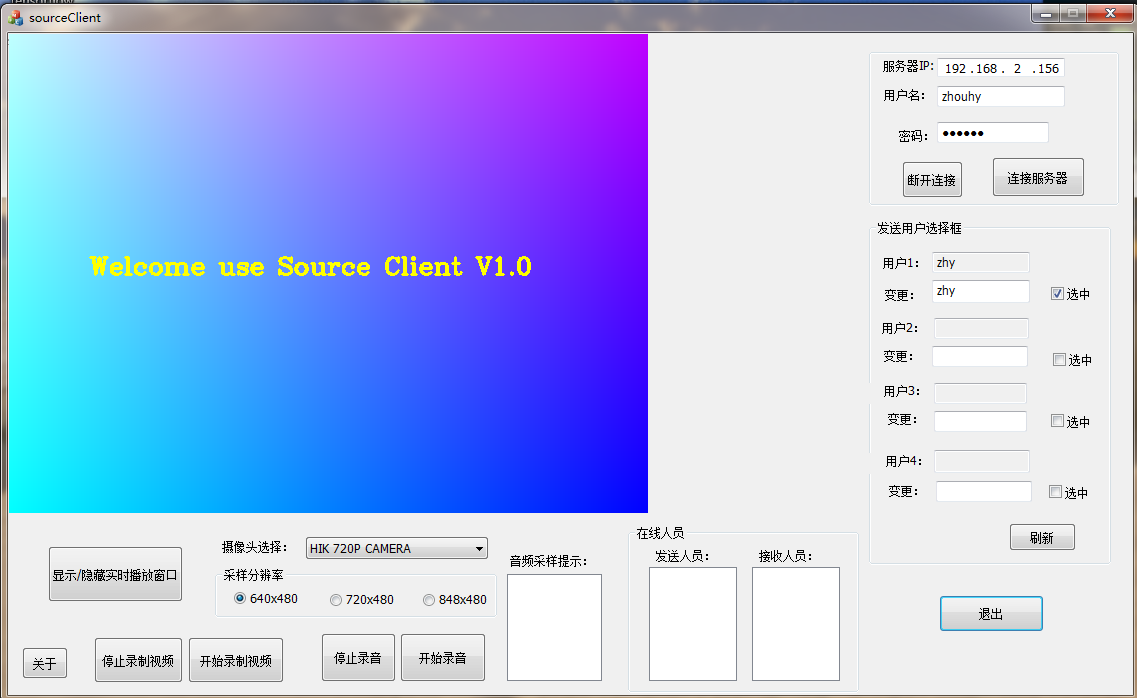Screen dimensions: 1137x698
Task: Select the 640x480 sampling resolution
Action: [x=240, y=598]
